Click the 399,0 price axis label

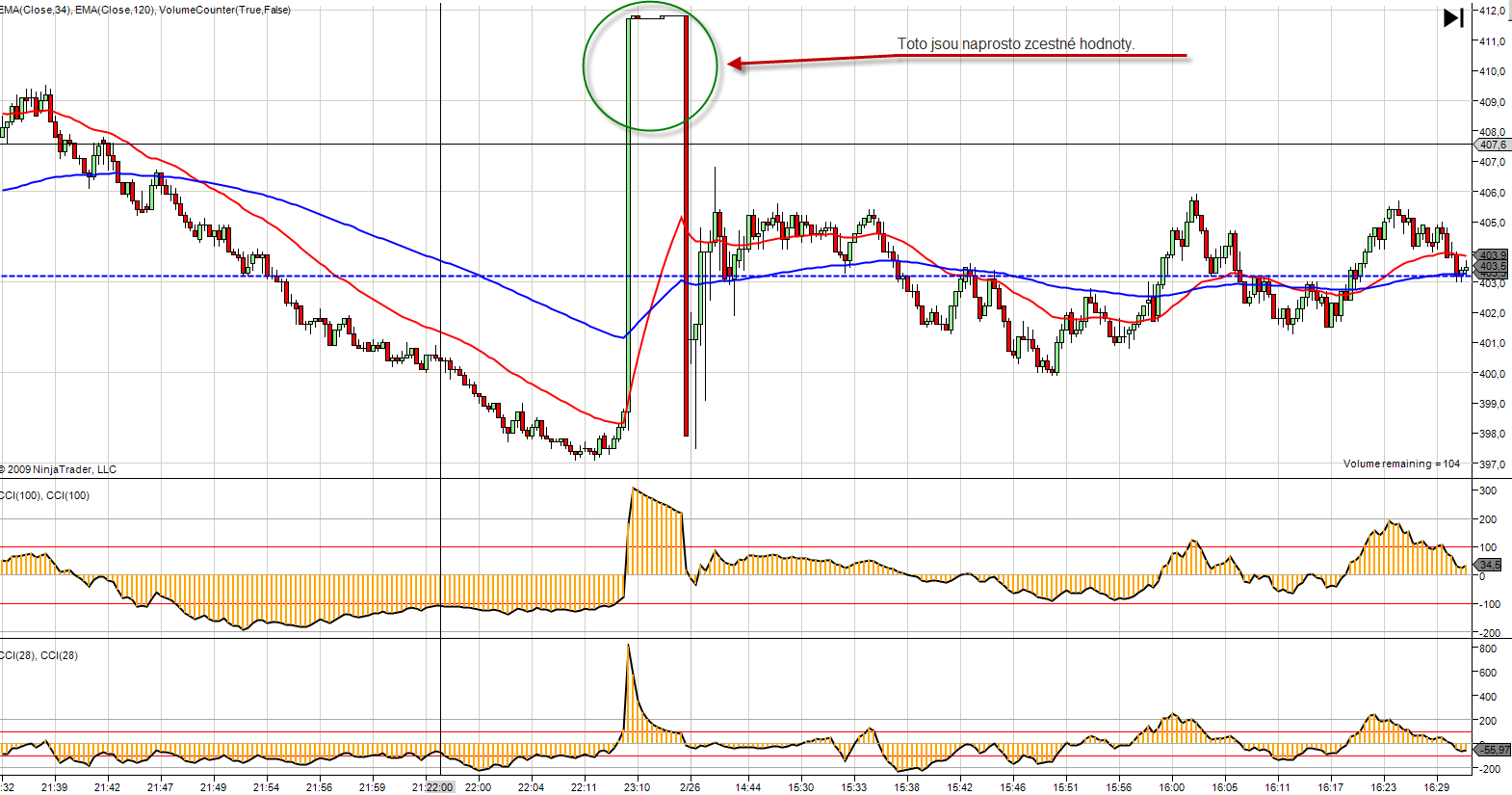[1492, 404]
